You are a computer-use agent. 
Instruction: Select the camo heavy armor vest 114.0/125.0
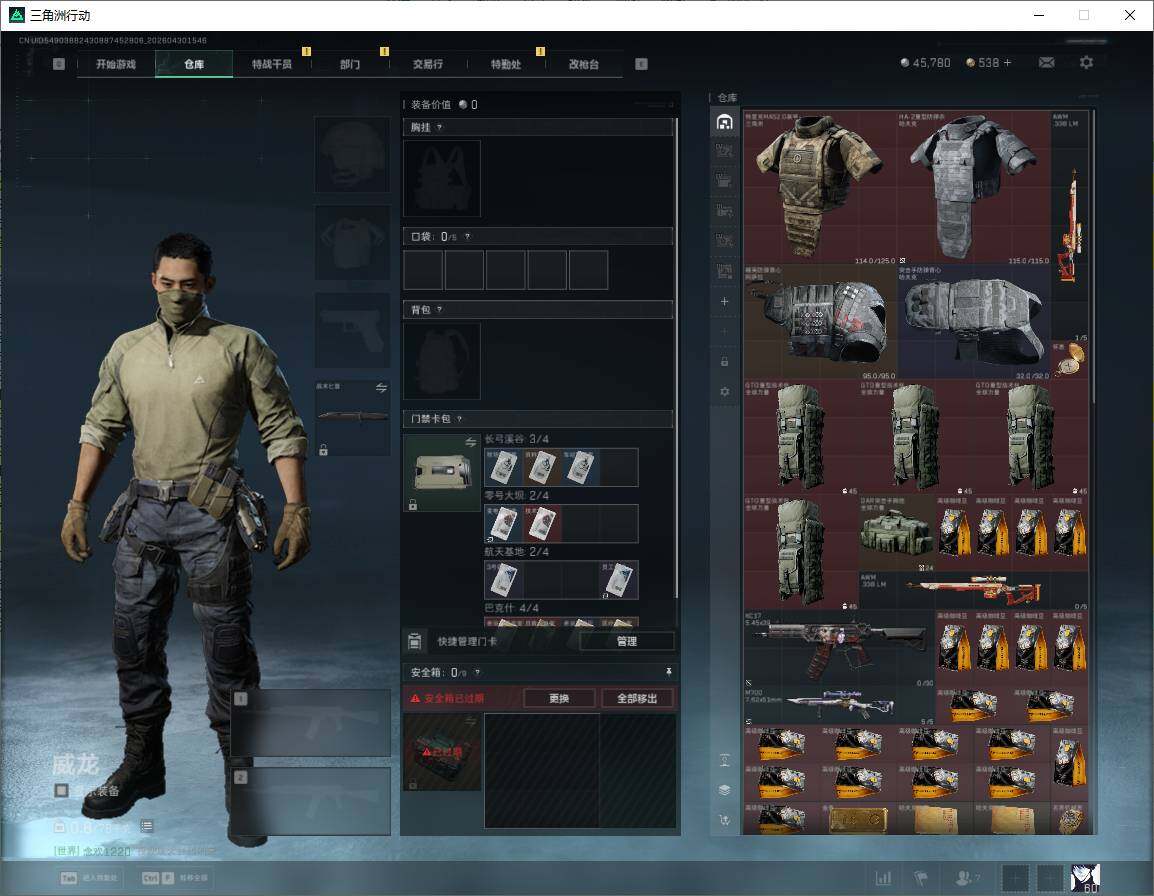[820, 188]
